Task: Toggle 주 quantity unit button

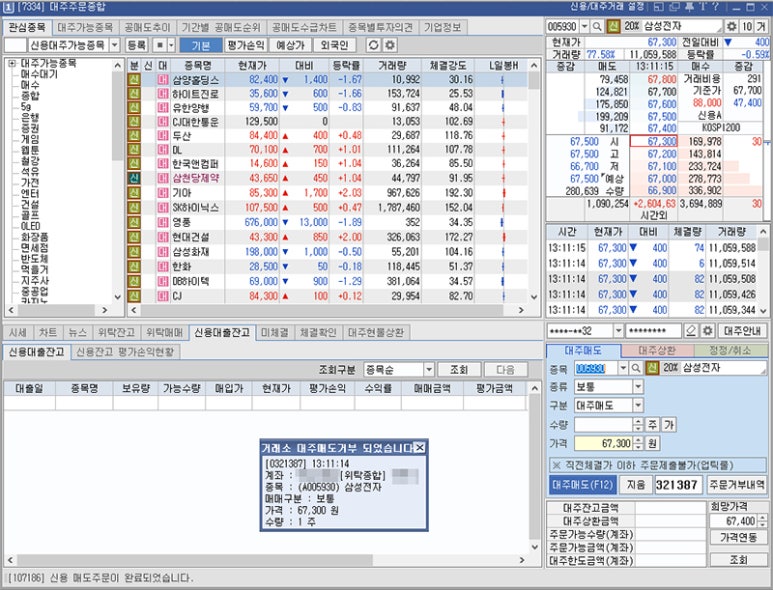Action: pos(652,424)
